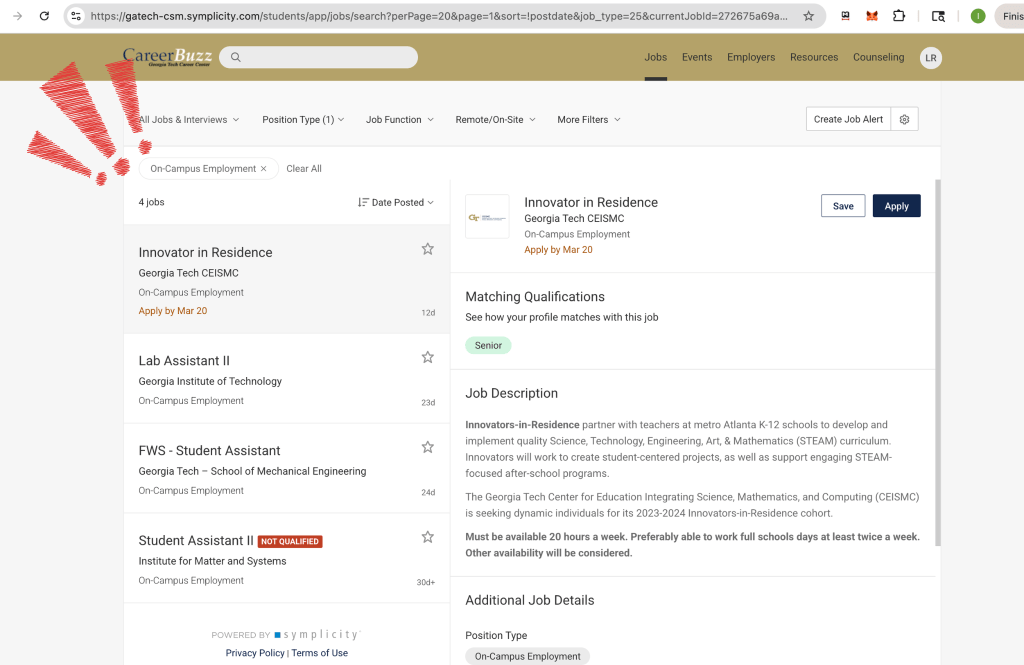Screen dimensions: 1024x665
Task: Open the Counseling tab
Action: 878,57
